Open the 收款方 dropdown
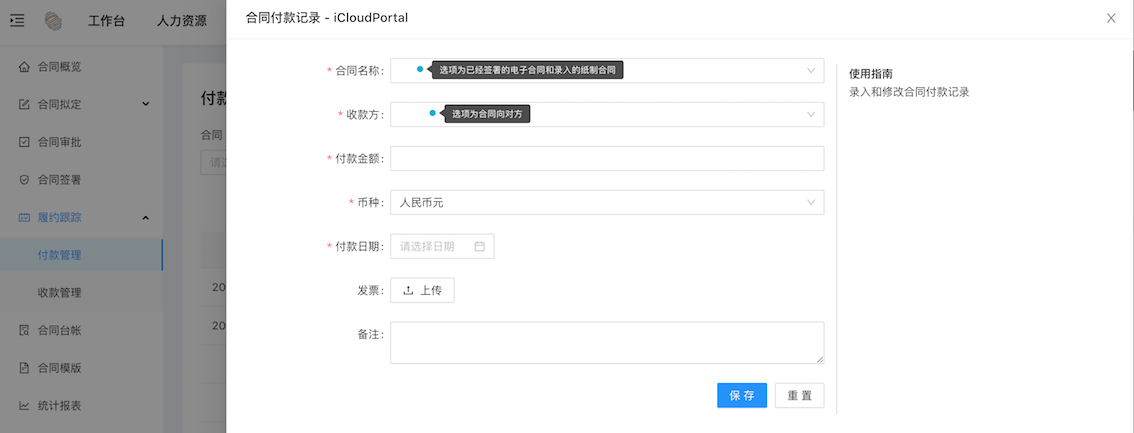The width and height of the screenshot is (1134, 433). [x=607, y=115]
